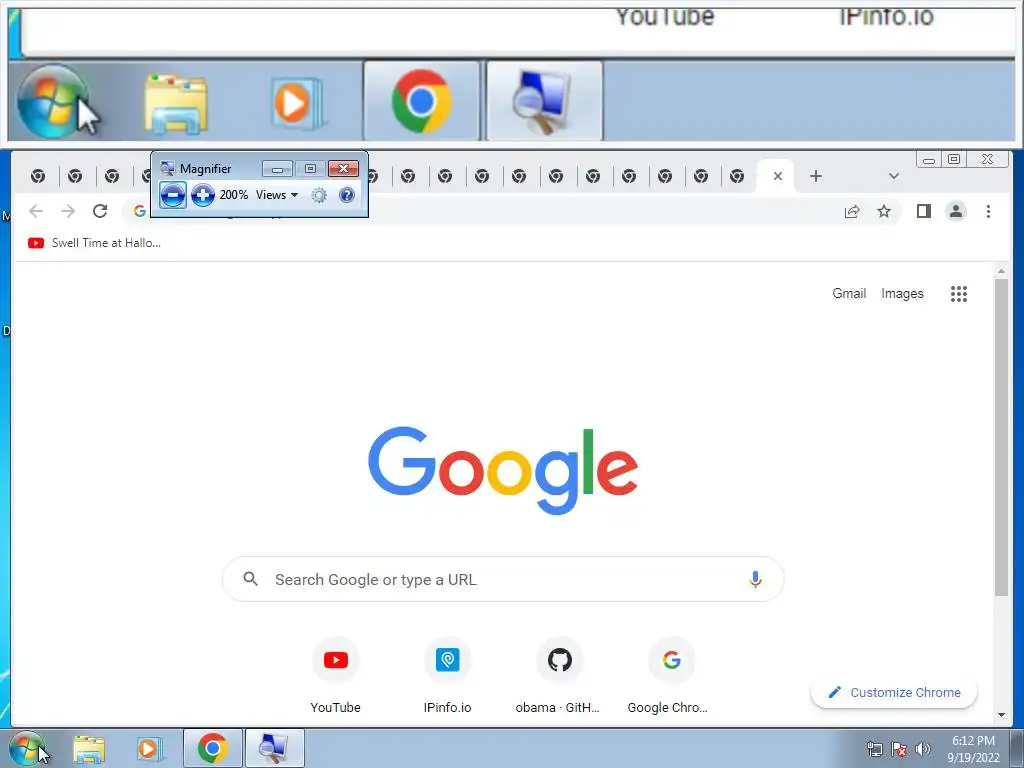Viewport: 1024px width, 768px height.
Task: Click Magnifier title bar app icon
Action: (x=167, y=168)
